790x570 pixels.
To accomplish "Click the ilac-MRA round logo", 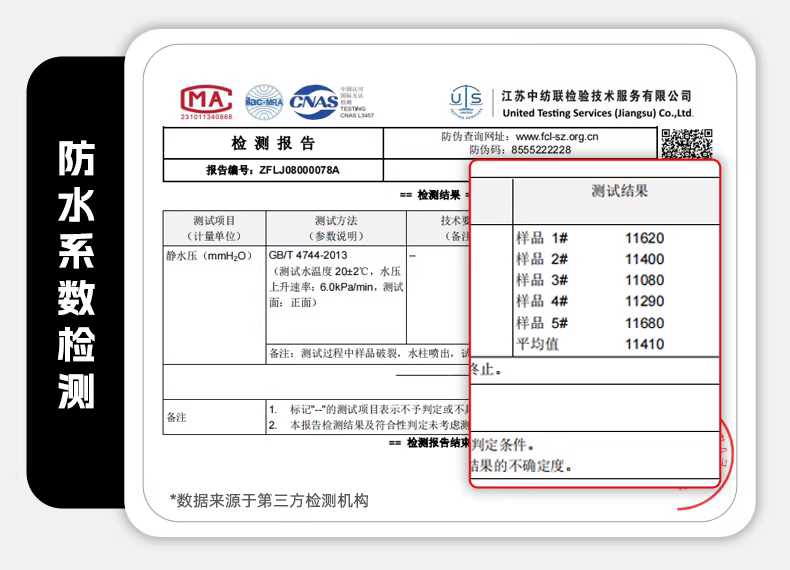I will (x=264, y=102).
